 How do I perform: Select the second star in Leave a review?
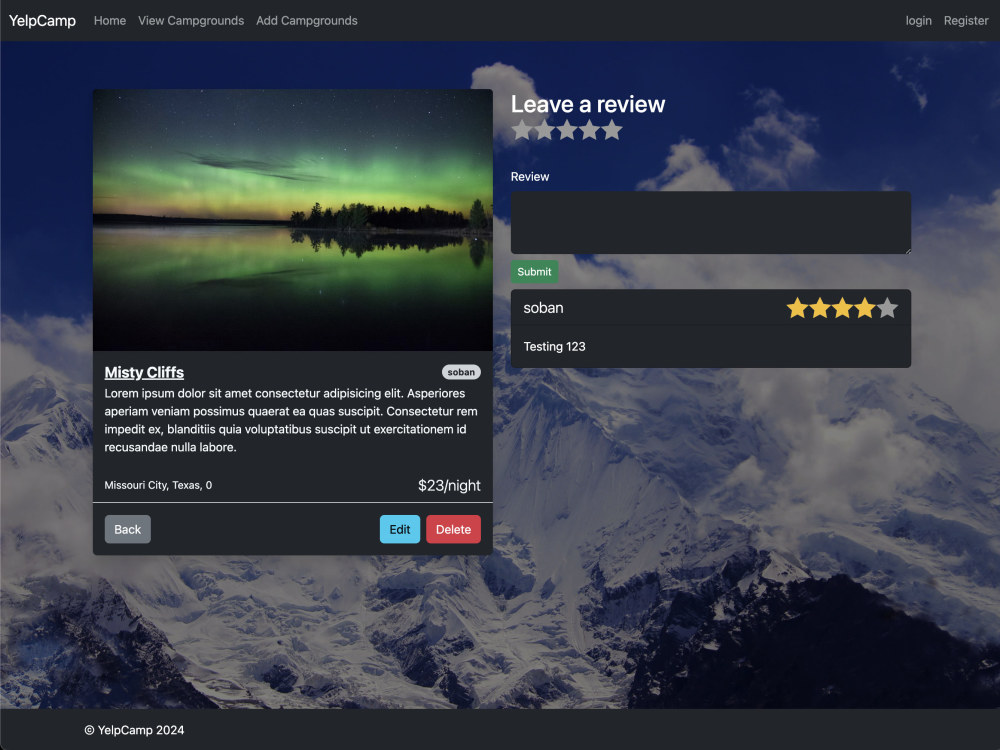[x=545, y=129]
